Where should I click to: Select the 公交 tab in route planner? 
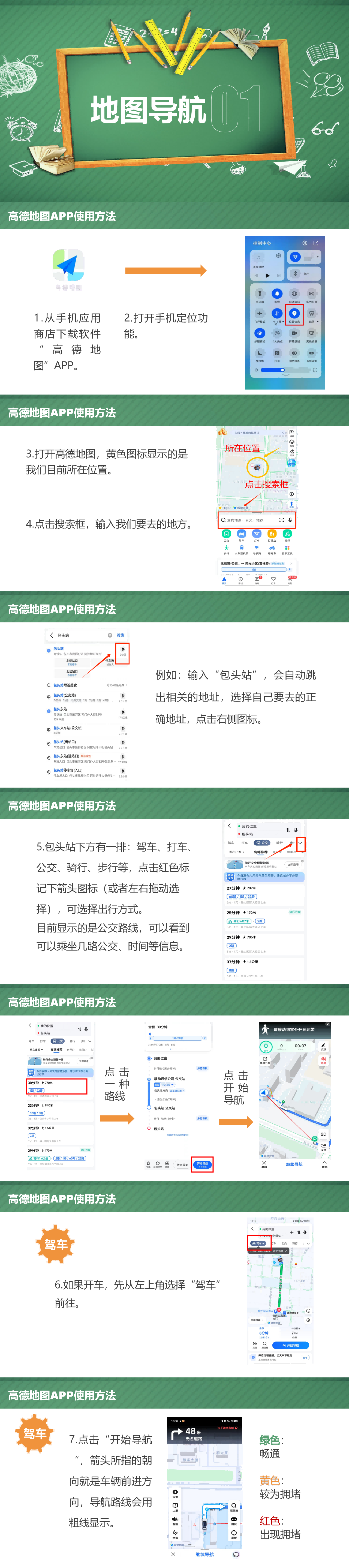(x=262, y=843)
